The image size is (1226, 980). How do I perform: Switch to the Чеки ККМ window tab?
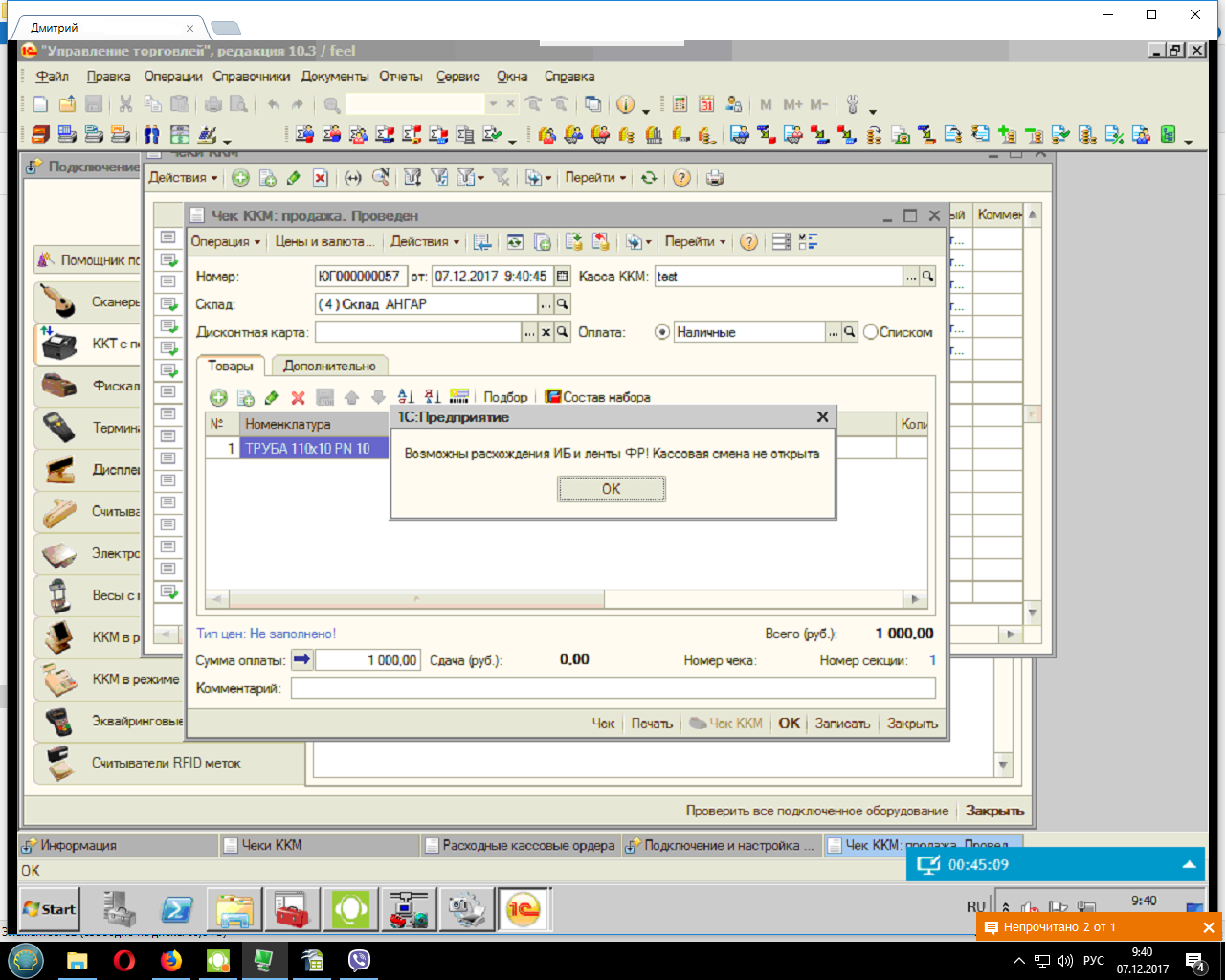[320, 845]
